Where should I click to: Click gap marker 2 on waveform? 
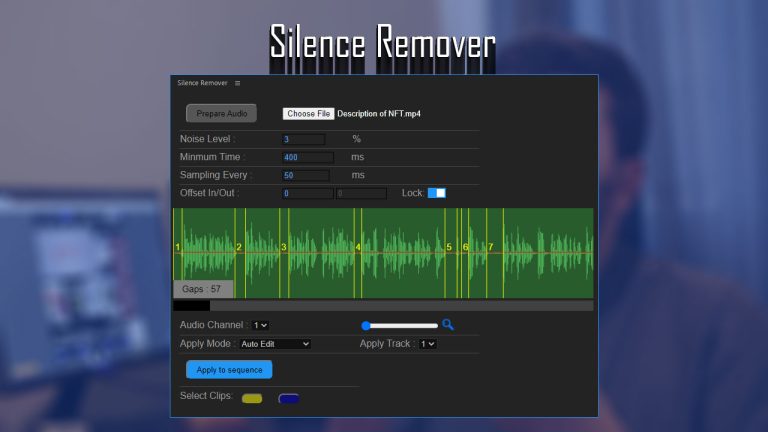(239, 247)
